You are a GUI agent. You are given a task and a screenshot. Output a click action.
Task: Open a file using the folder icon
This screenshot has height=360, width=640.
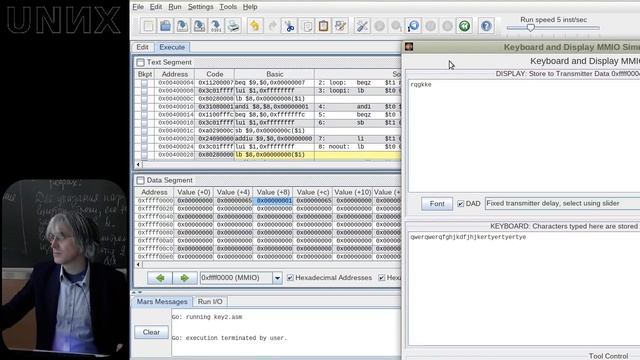(165, 26)
